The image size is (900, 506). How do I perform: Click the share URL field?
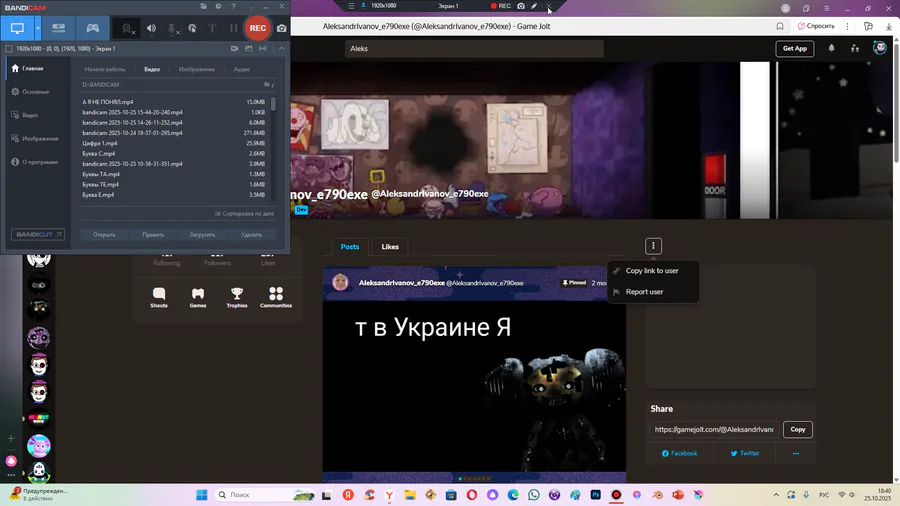pos(715,430)
